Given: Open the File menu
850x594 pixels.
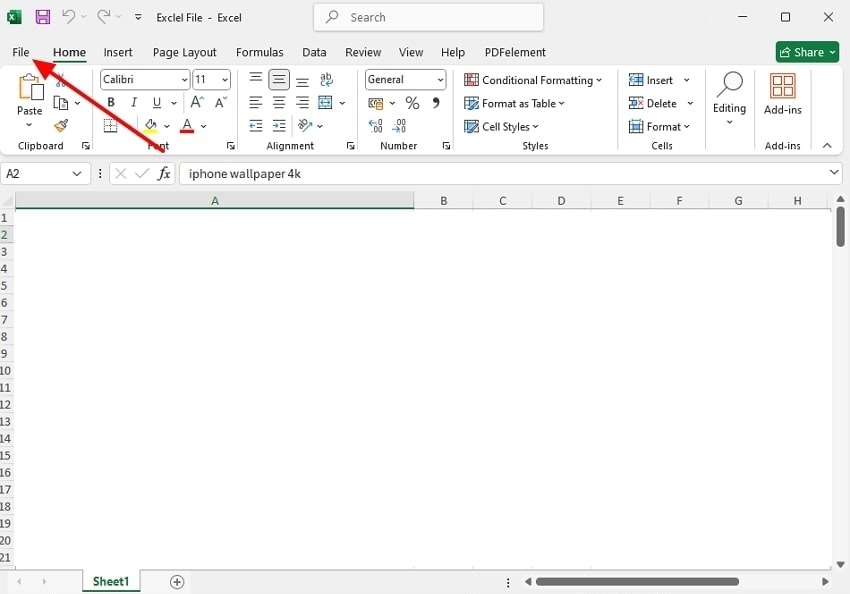Looking at the screenshot, I should tap(20, 52).
